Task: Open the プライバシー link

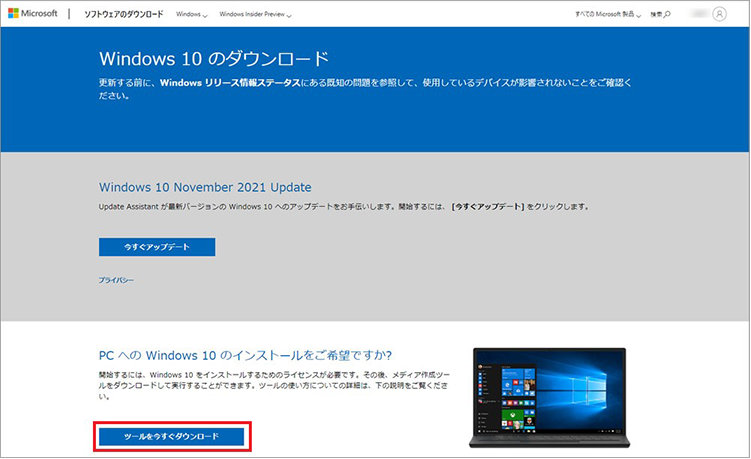Action: click(x=116, y=280)
